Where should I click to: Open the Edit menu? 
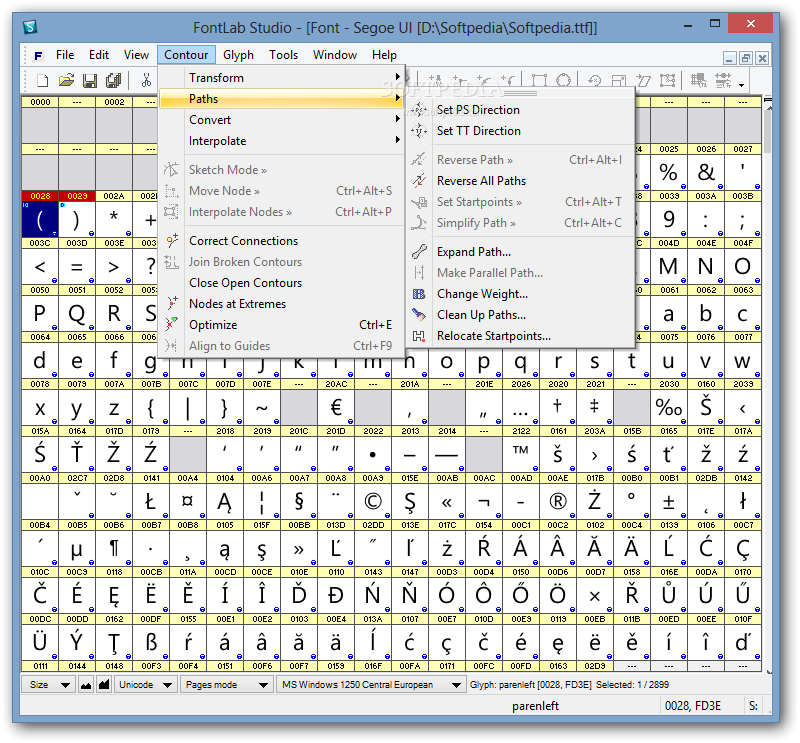(x=99, y=55)
